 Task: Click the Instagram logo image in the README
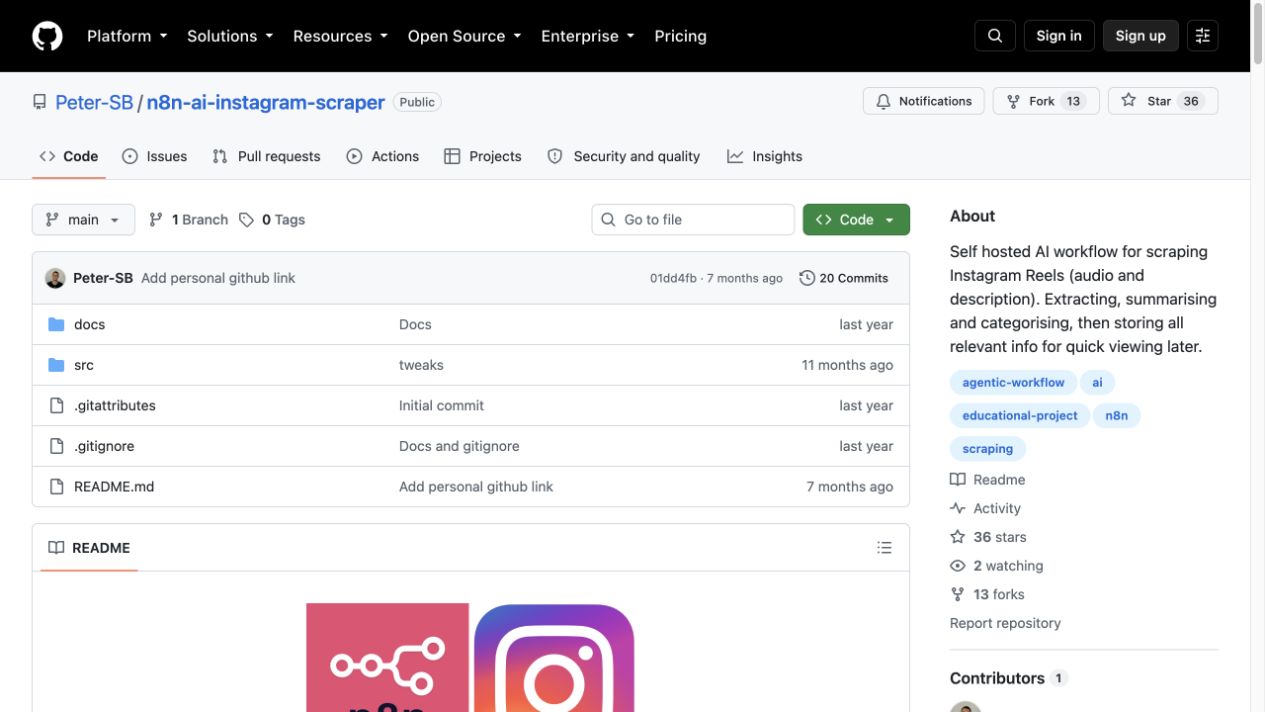coord(553,658)
